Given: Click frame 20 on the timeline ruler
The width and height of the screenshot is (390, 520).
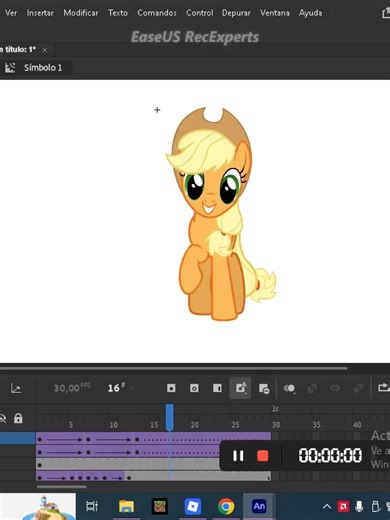Looking at the screenshot, I should point(195,425).
